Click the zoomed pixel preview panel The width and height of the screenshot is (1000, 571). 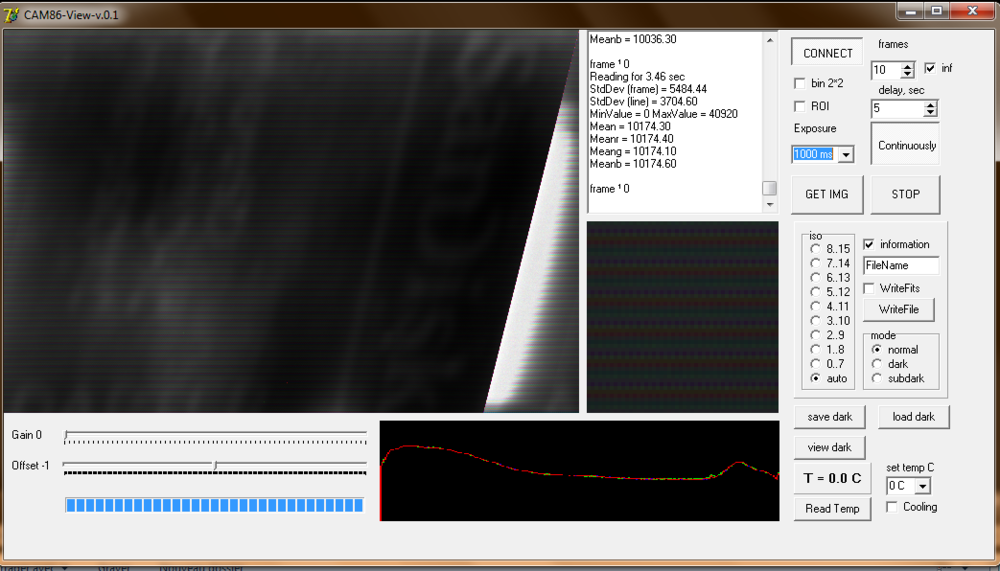[x=682, y=317]
